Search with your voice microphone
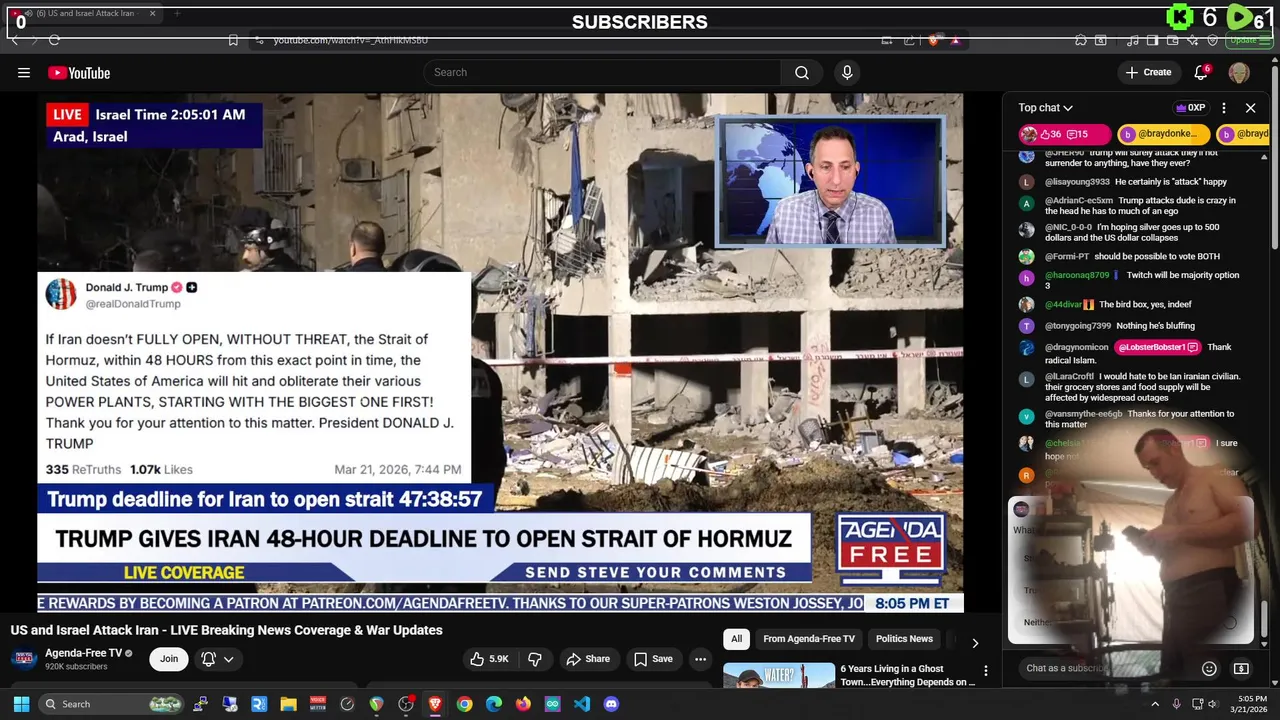 847,72
